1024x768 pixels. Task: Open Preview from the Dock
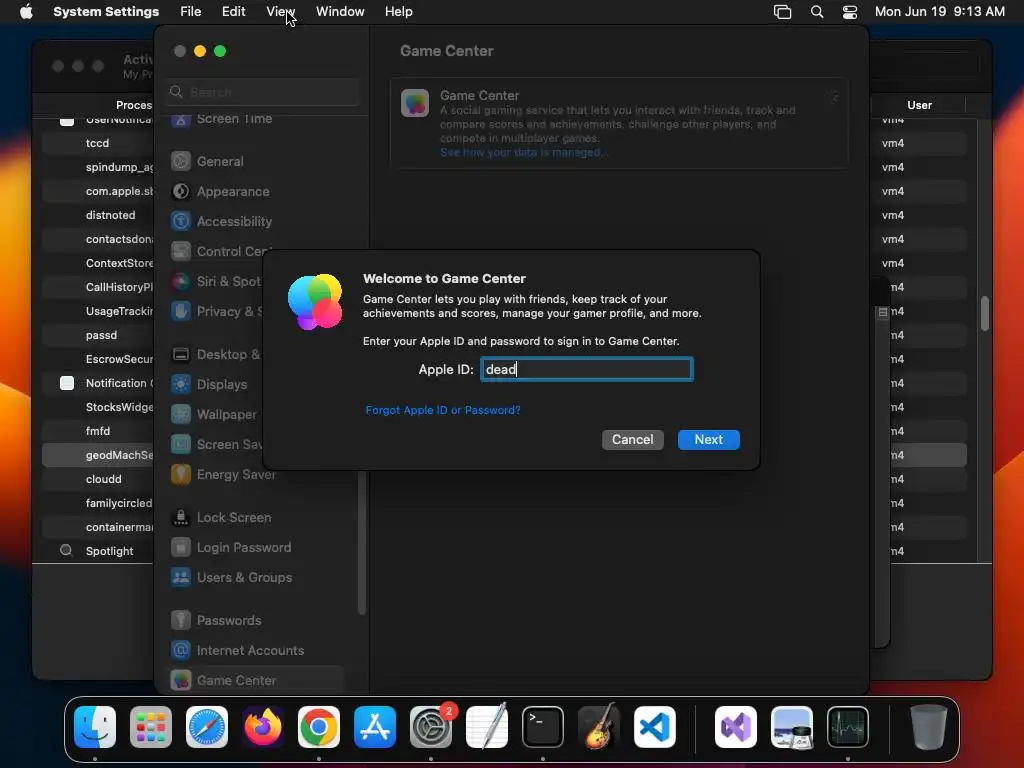pyautogui.click(x=792, y=727)
